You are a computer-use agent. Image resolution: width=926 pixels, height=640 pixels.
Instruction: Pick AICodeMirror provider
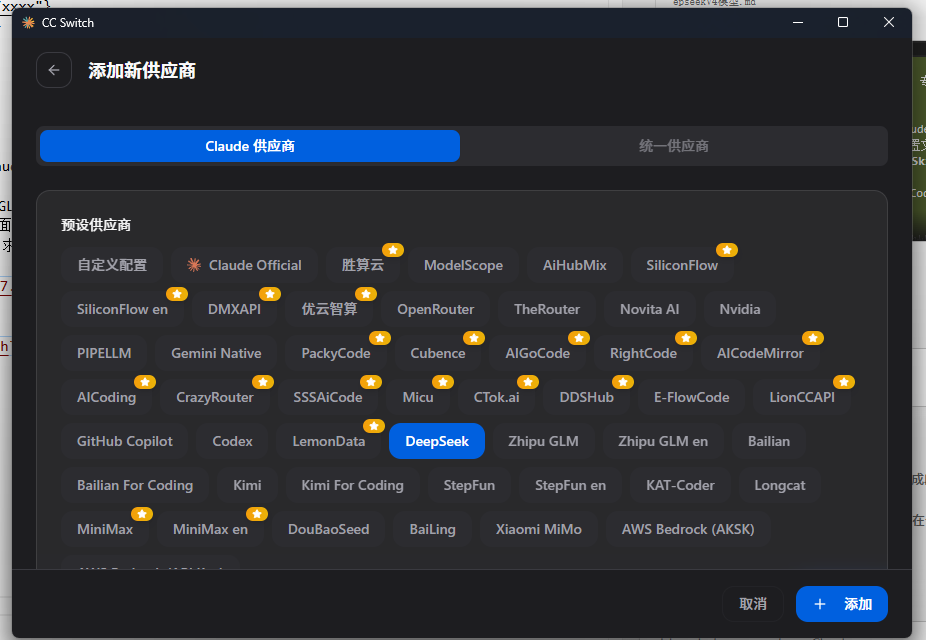[760, 353]
